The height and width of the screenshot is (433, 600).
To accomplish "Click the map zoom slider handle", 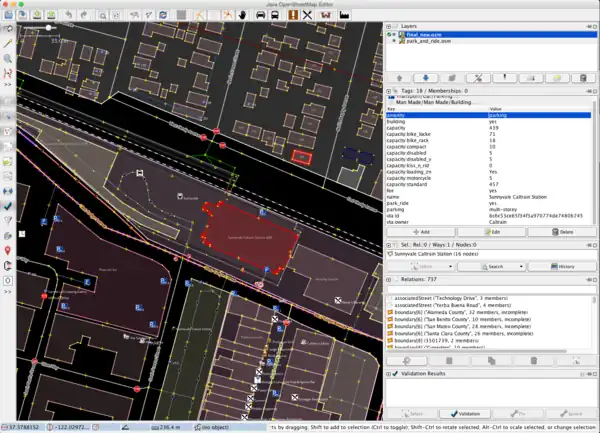I will tap(50, 28).
